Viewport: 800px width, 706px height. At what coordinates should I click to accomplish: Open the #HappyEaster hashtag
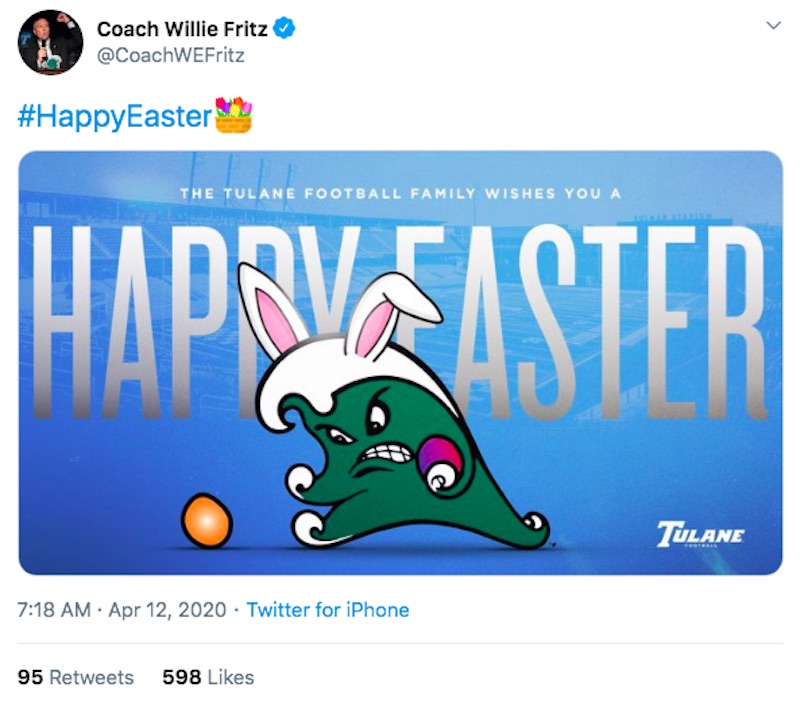(x=114, y=117)
